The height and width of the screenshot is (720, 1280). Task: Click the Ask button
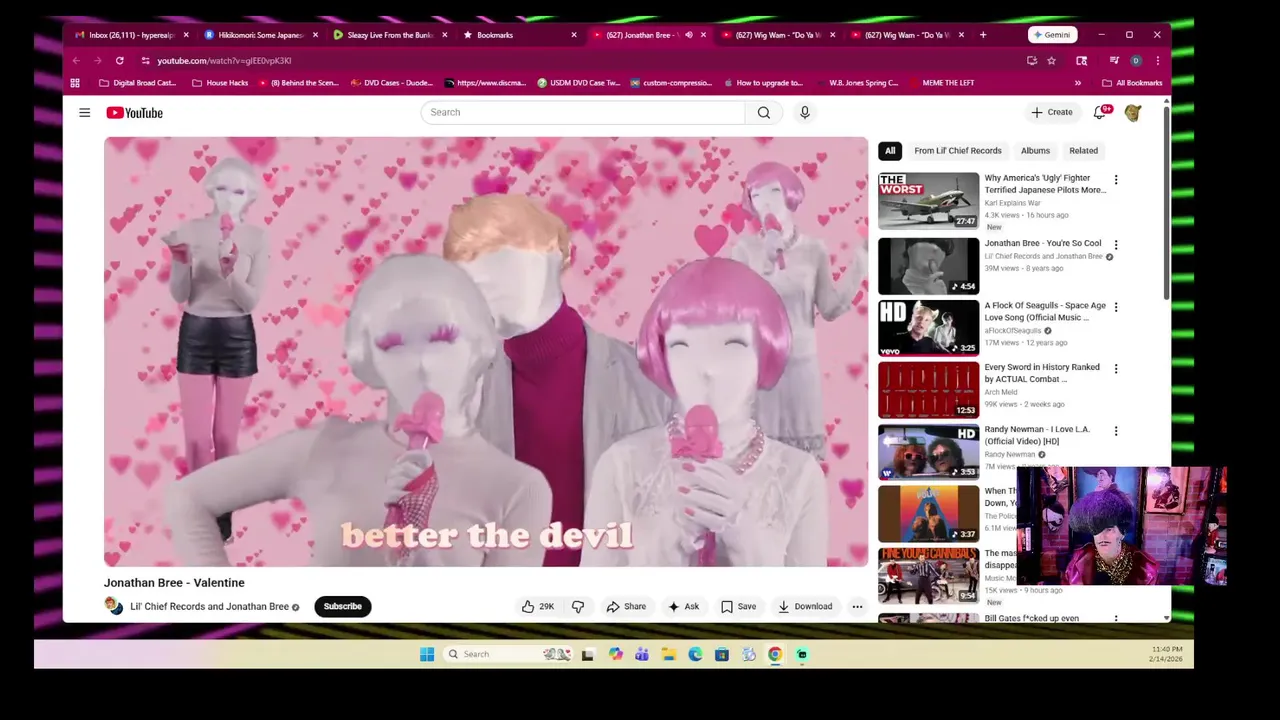click(684, 606)
